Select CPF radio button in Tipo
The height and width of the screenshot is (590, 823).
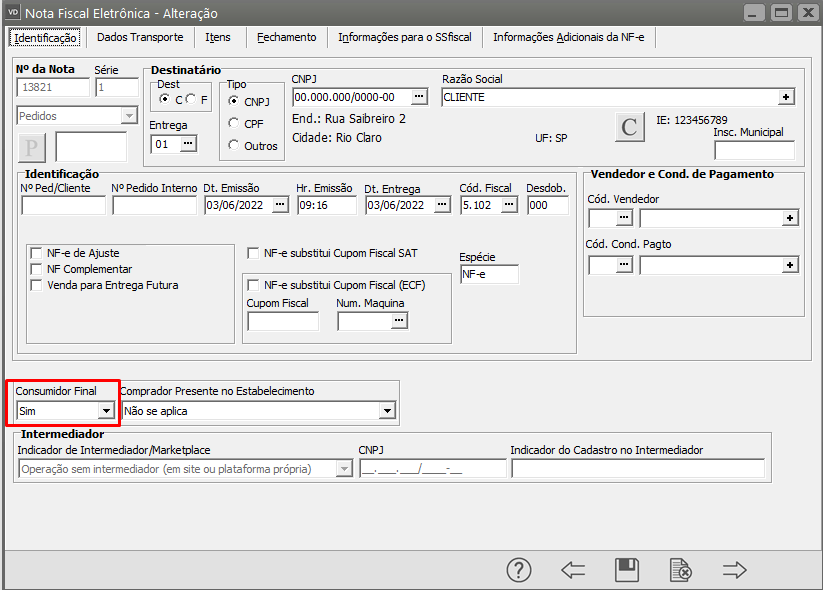pyautogui.click(x=234, y=123)
